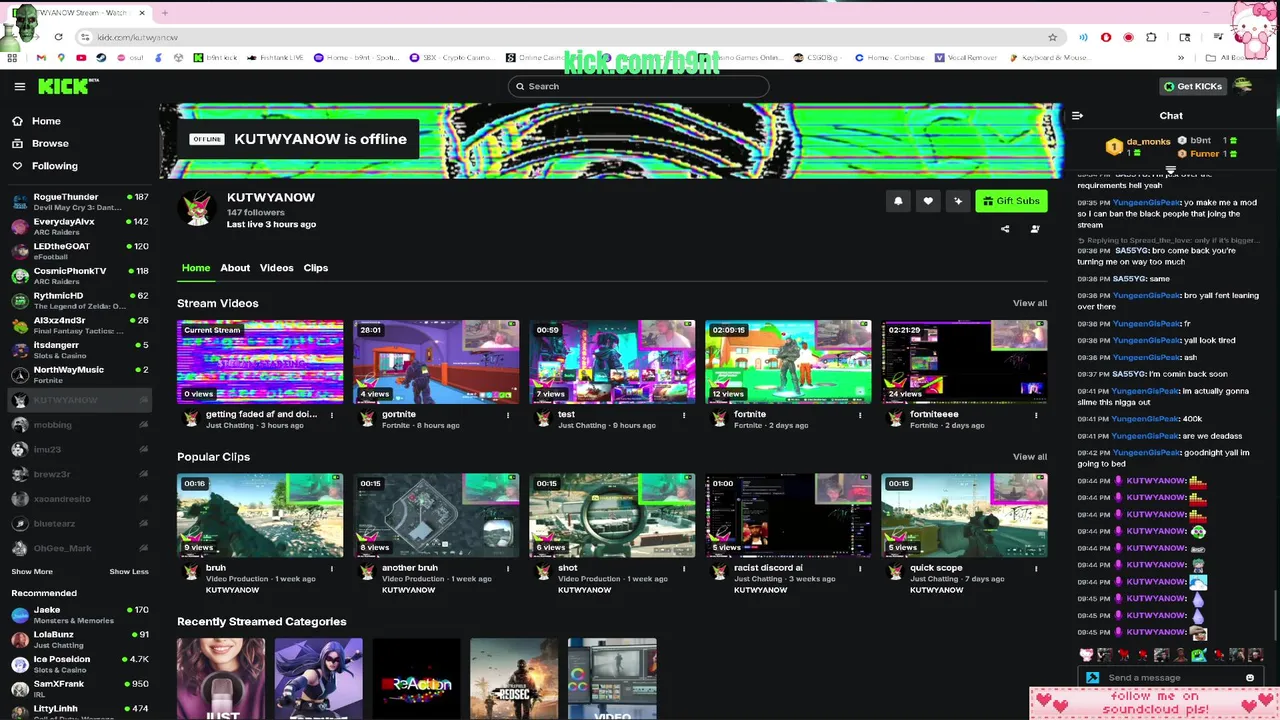The width and height of the screenshot is (1280, 720).
Task: Open the three-dot menu for bruh clip
Action: pos(332,569)
